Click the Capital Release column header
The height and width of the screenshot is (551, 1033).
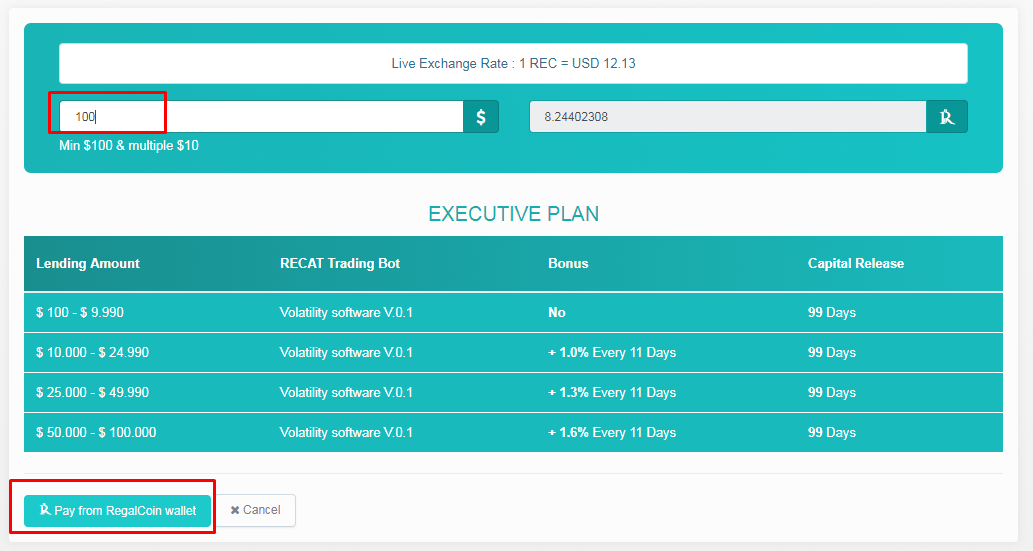[856, 264]
